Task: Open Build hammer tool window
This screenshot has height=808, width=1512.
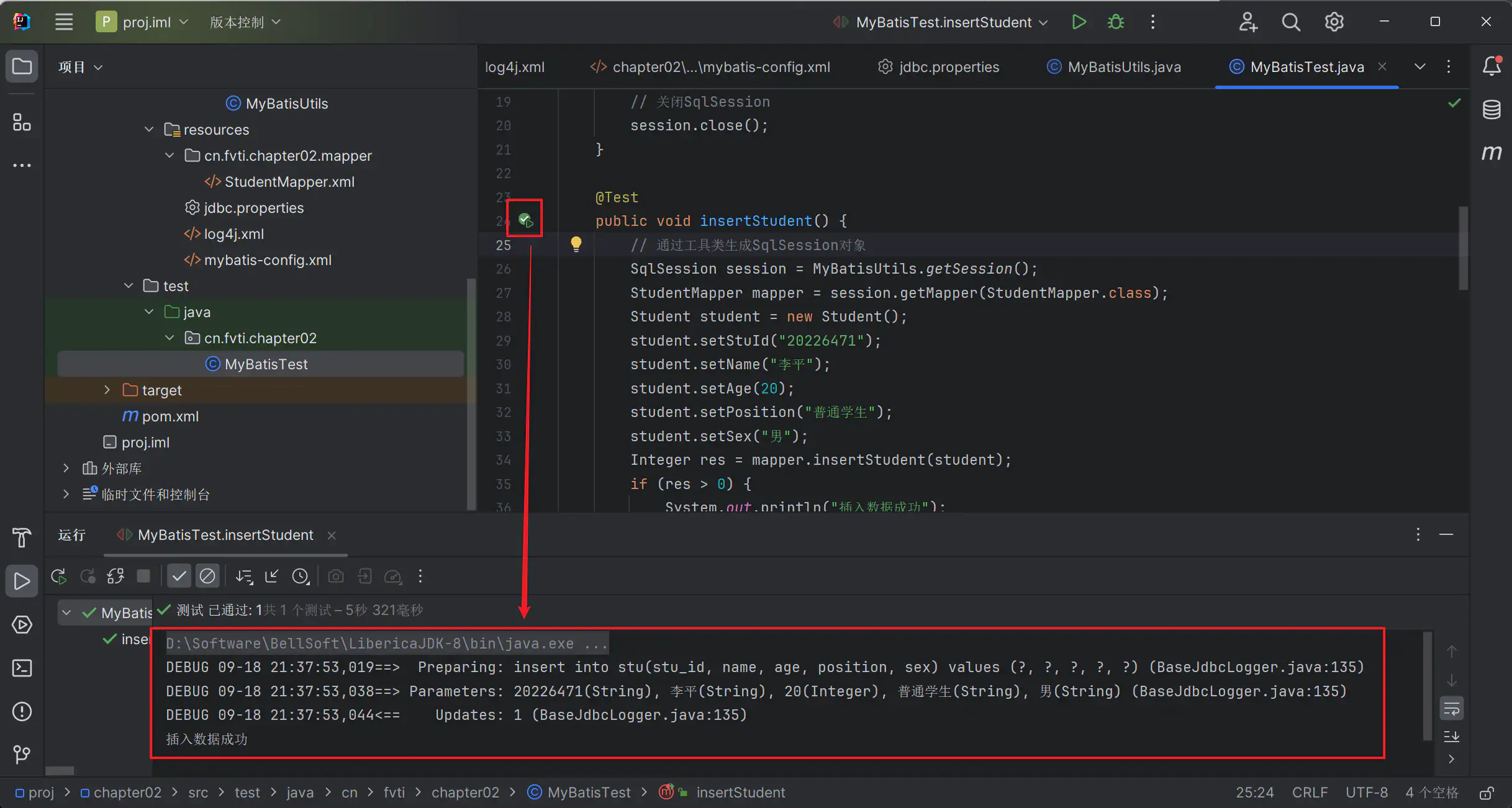Action: [22, 537]
